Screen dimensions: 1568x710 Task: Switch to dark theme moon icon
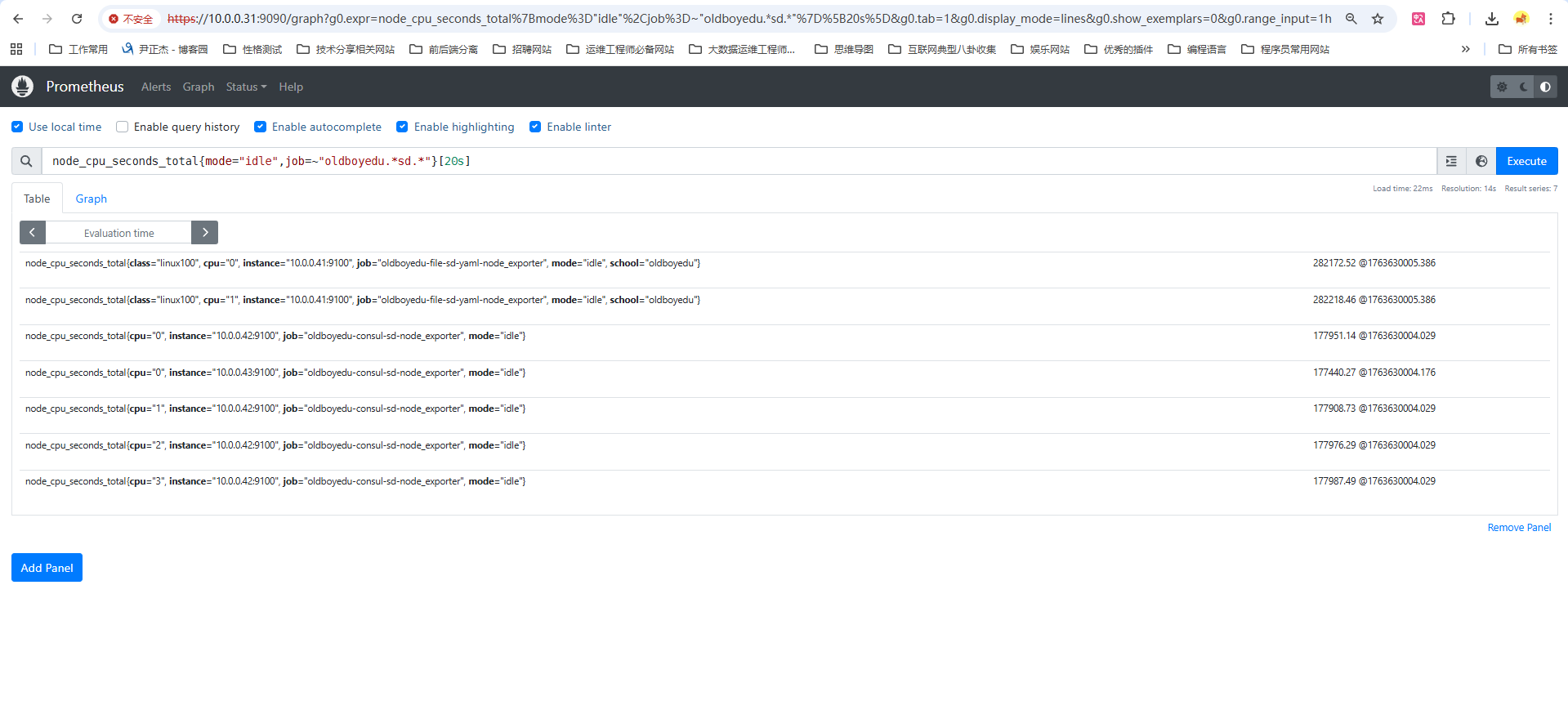click(x=1524, y=87)
